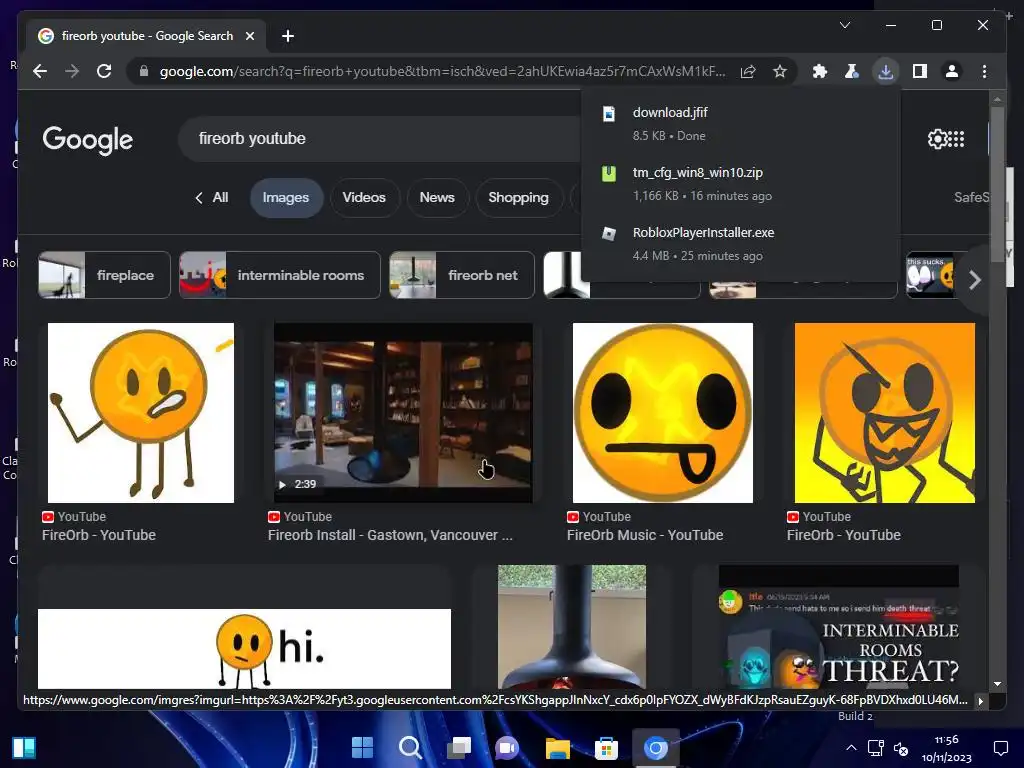Bookmark this page with the star icon
Screen dimensions: 1024x768
(x=780, y=71)
